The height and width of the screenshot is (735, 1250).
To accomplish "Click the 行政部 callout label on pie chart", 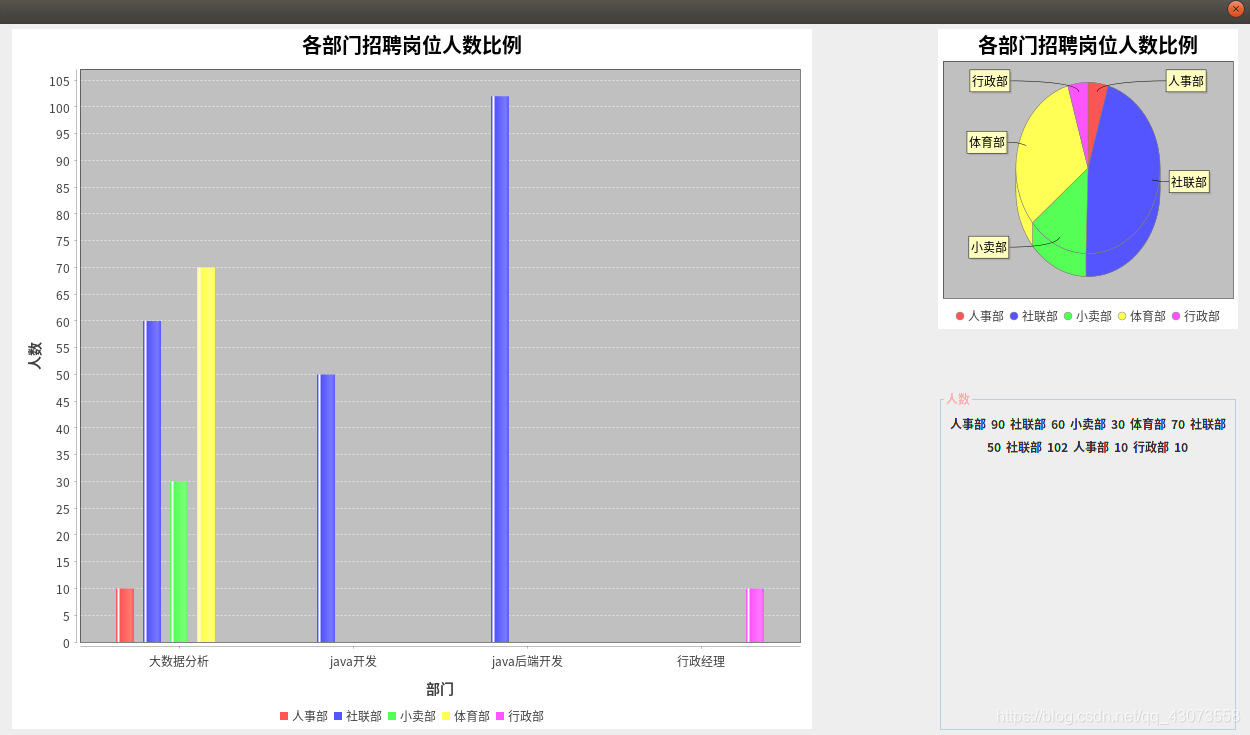I will click(990, 81).
